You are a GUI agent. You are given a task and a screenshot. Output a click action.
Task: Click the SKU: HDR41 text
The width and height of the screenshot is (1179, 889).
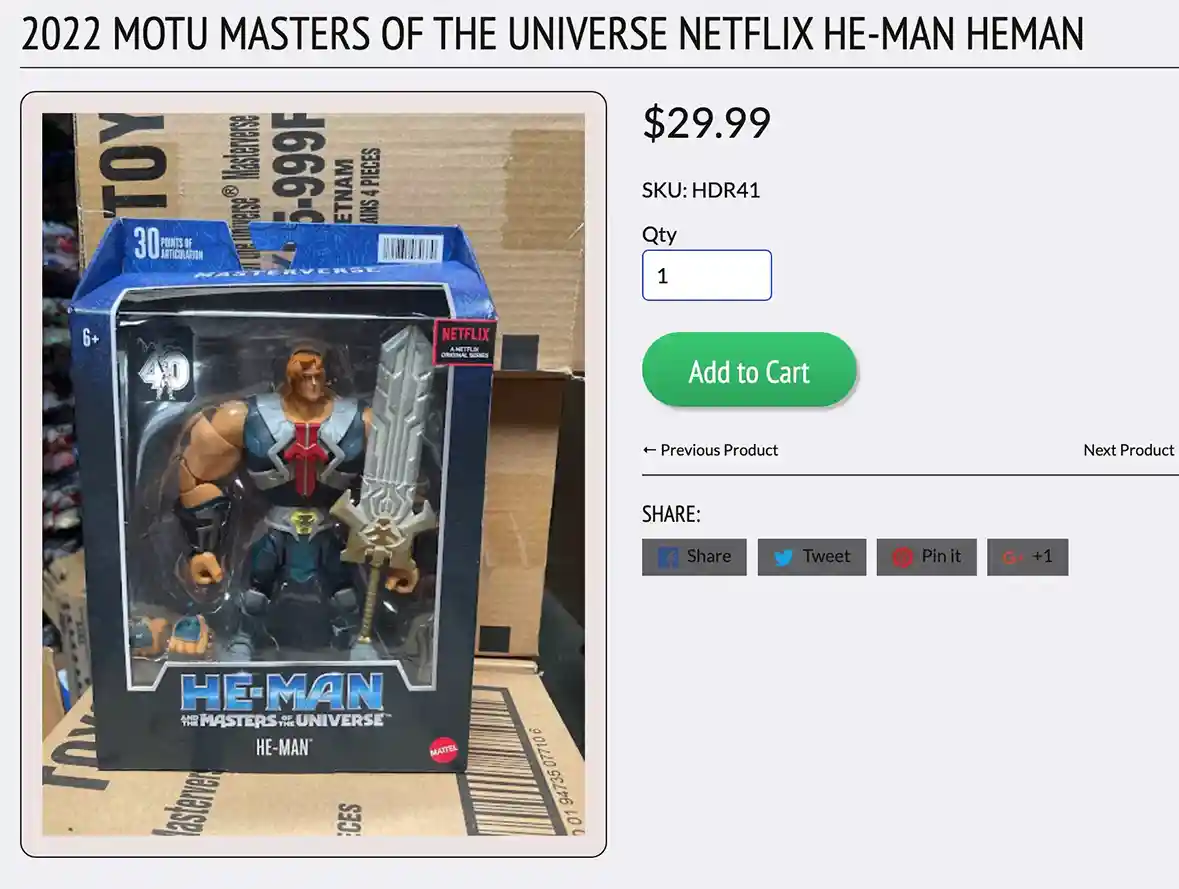click(701, 190)
